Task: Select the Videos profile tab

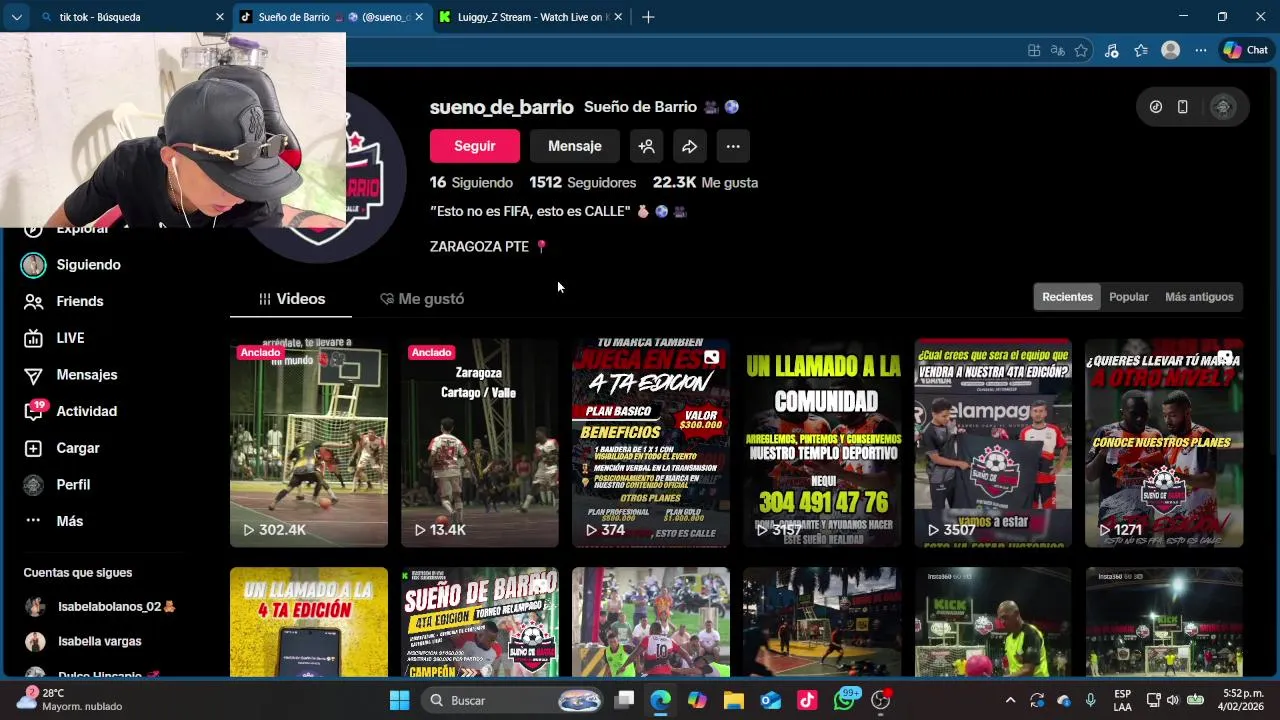Action: tap(291, 299)
